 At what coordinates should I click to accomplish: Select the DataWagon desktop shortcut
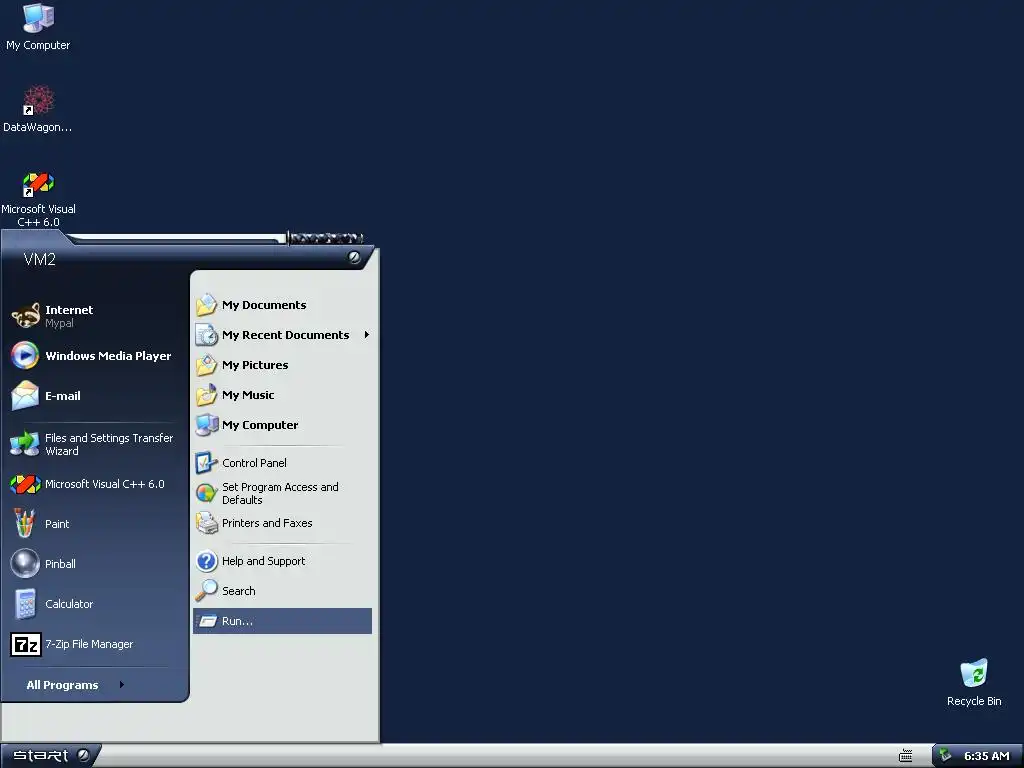point(38,108)
